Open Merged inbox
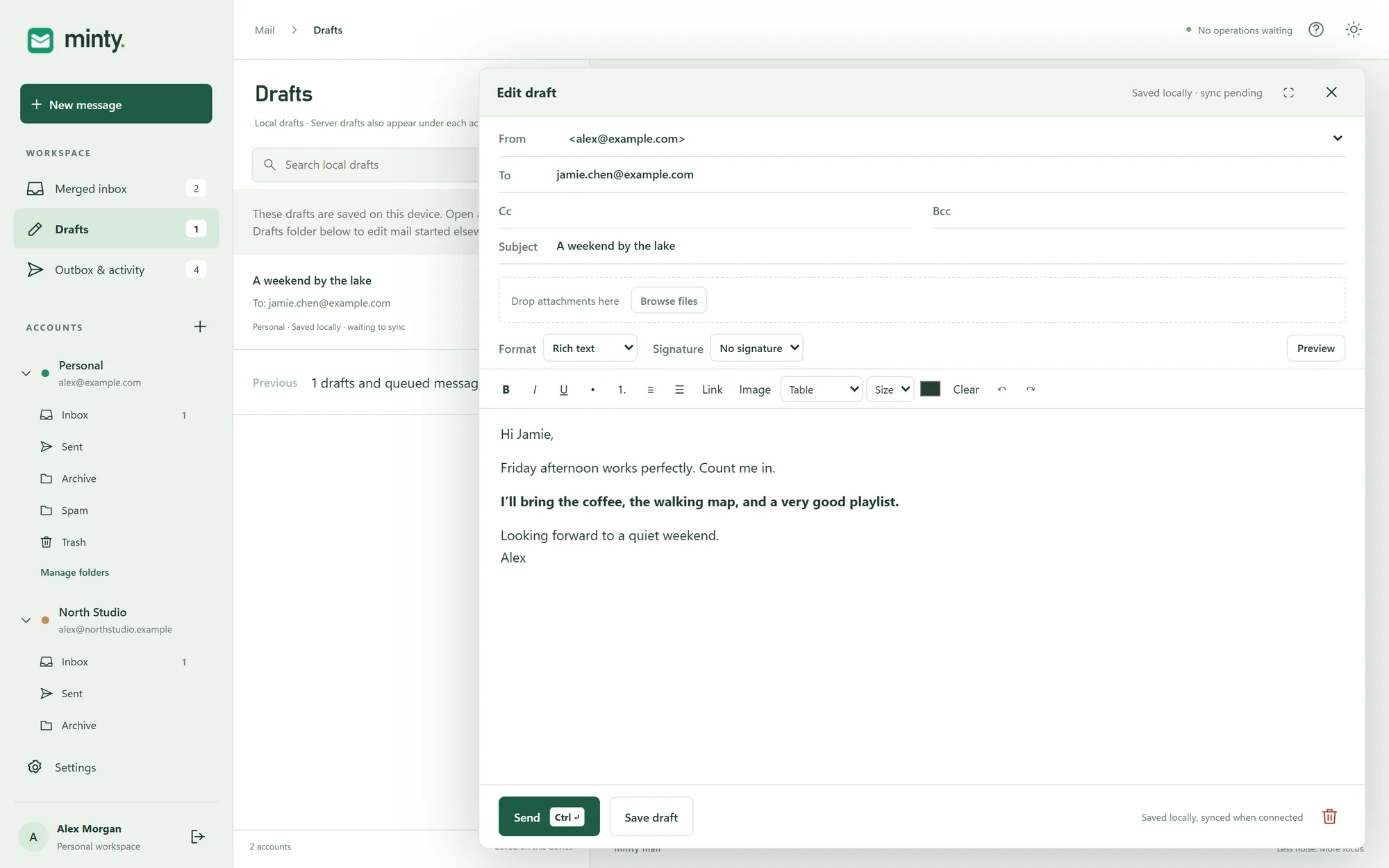The image size is (1389, 868). point(116,189)
